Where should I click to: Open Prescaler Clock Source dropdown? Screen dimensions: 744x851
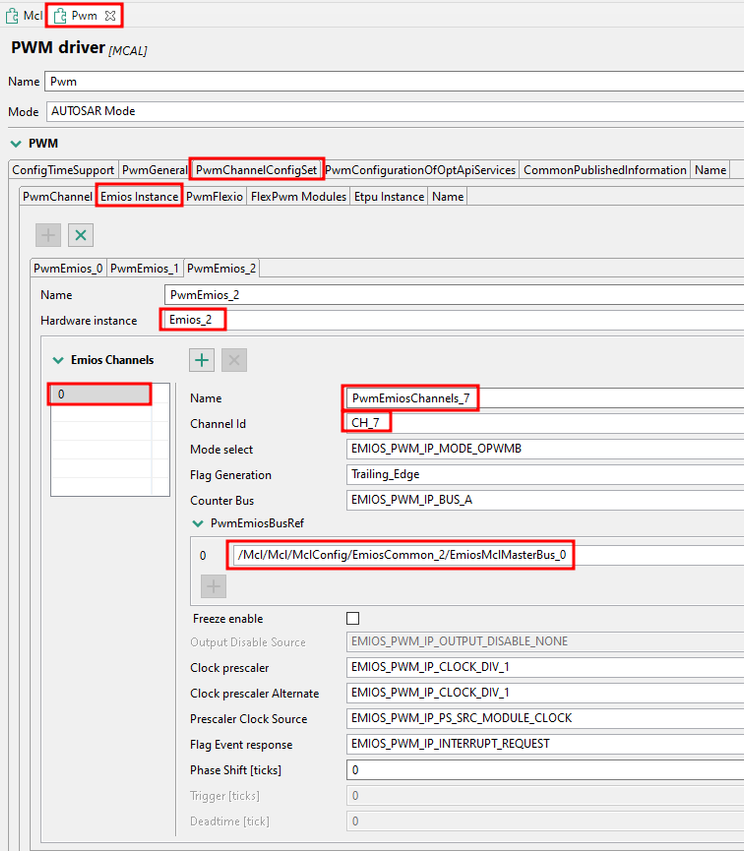(x=545, y=718)
